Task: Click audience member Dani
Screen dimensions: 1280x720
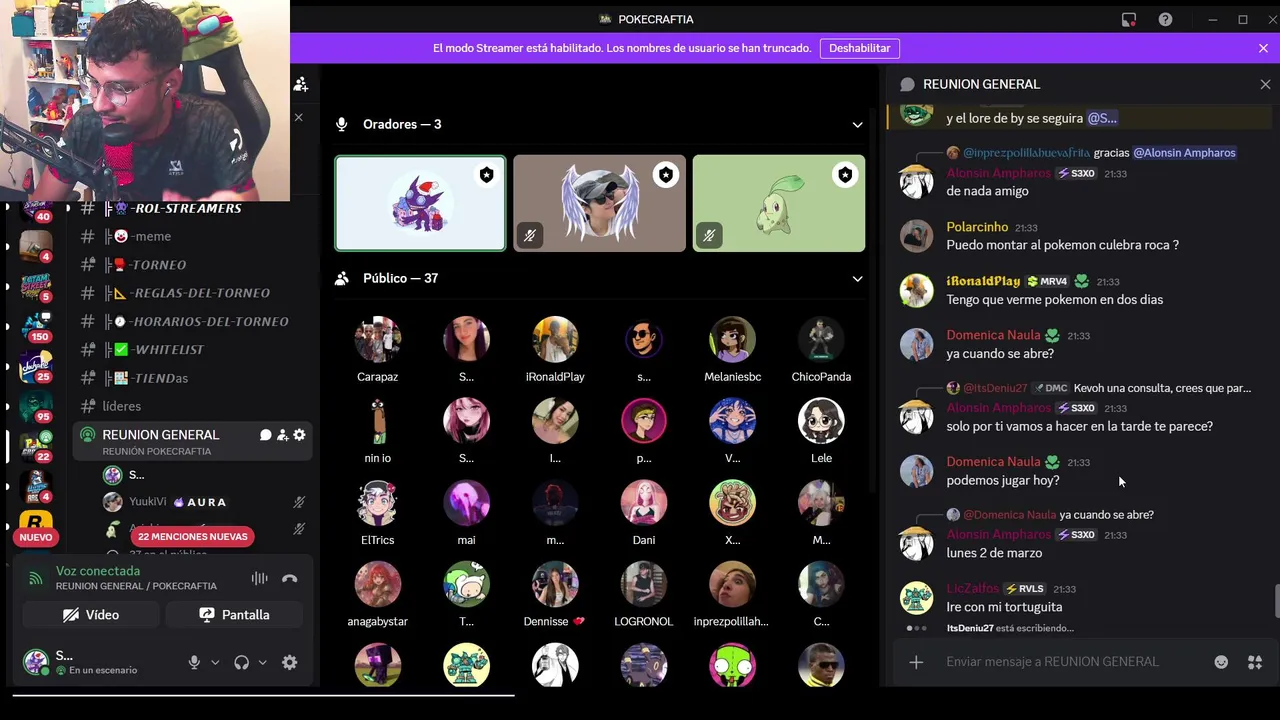Action: tap(644, 513)
